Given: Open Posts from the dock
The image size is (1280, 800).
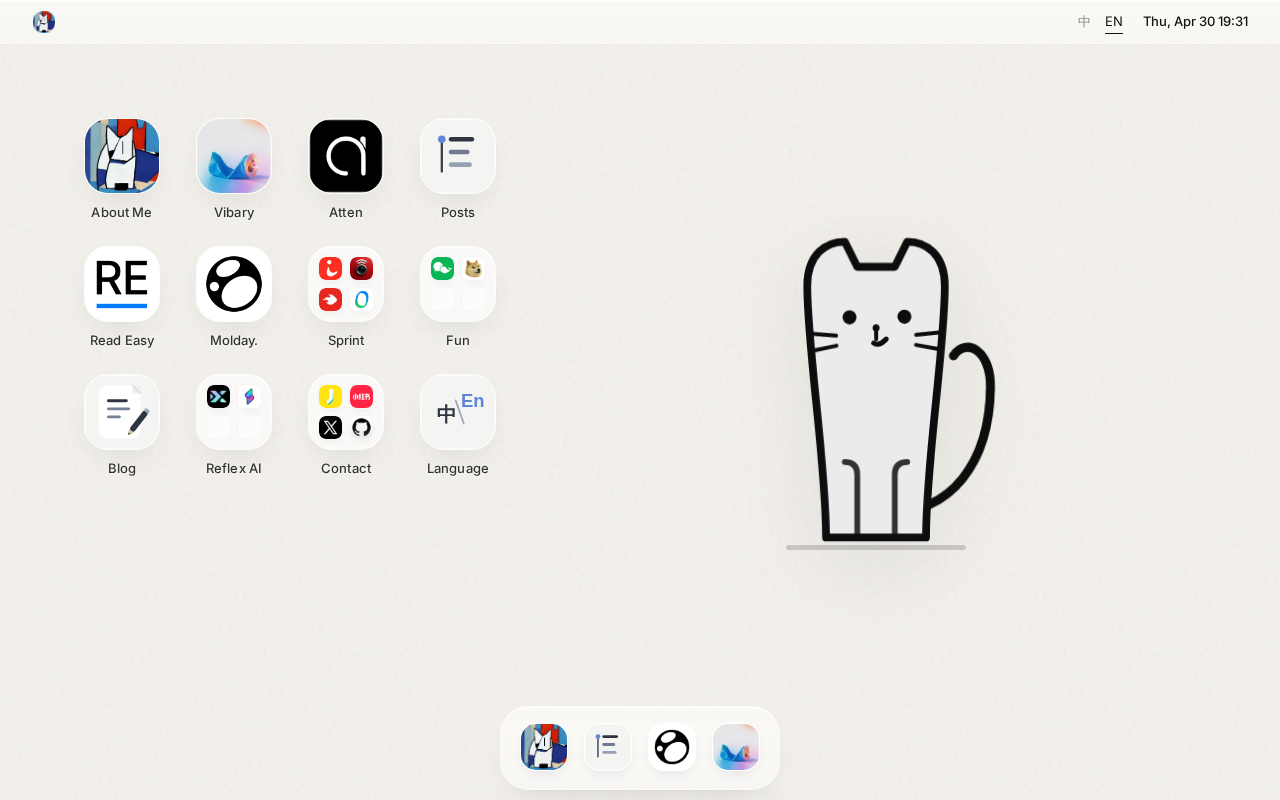Looking at the screenshot, I should pos(608,747).
